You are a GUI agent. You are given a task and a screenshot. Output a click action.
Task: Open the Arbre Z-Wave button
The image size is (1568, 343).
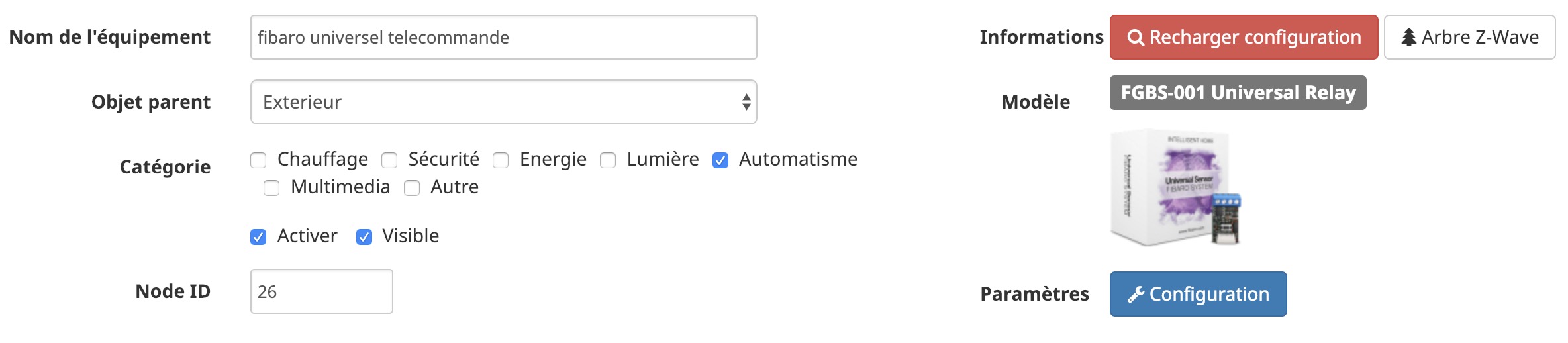1469,37
